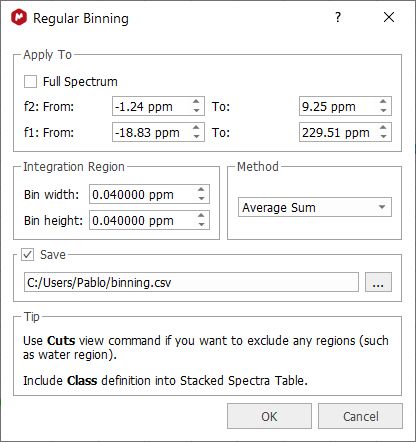Click the Mnova logo icon in title bar
This screenshot has height=442, width=416.
[19, 17]
